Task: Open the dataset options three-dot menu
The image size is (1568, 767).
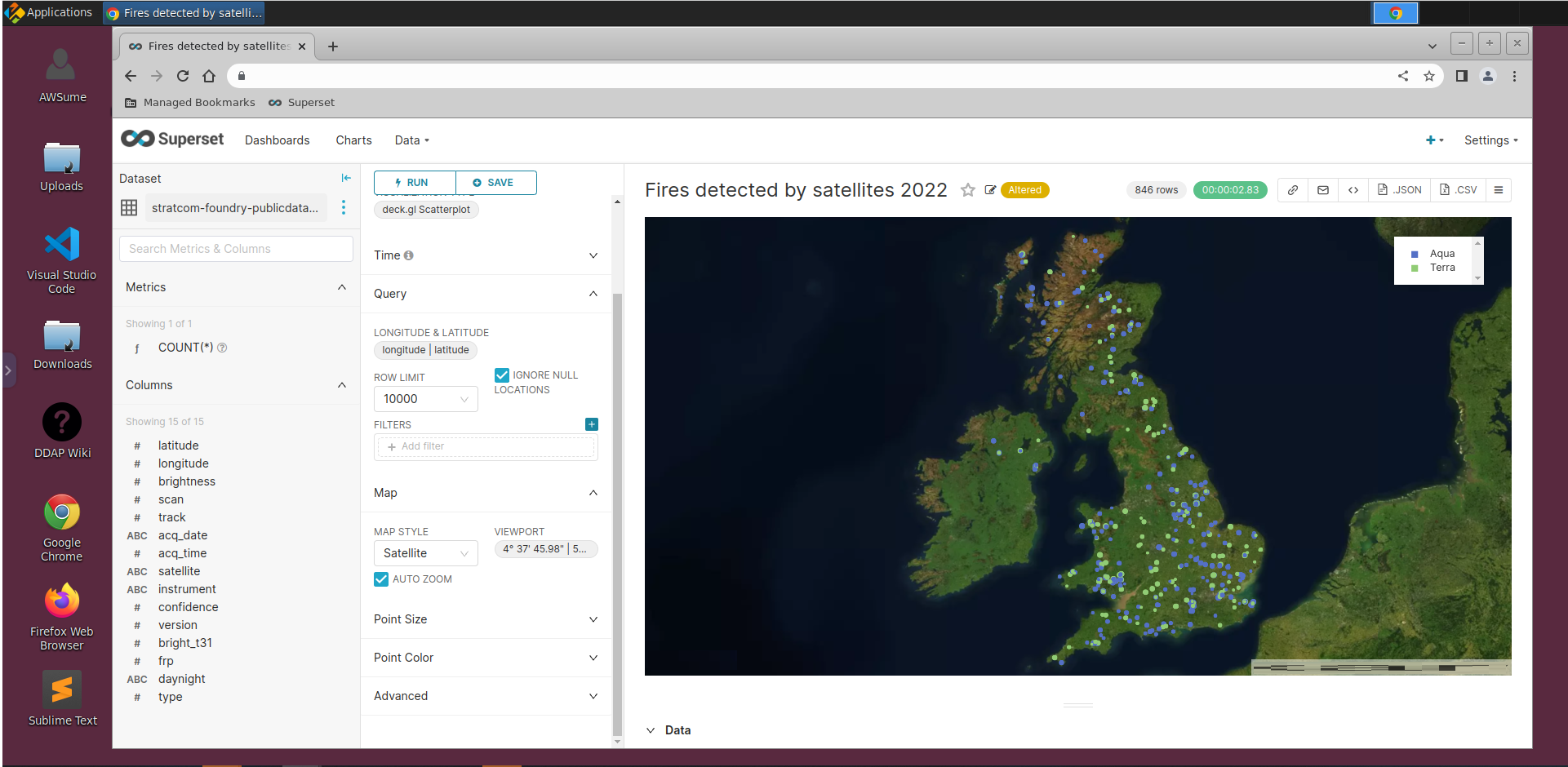Action: [x=344, y=208]
